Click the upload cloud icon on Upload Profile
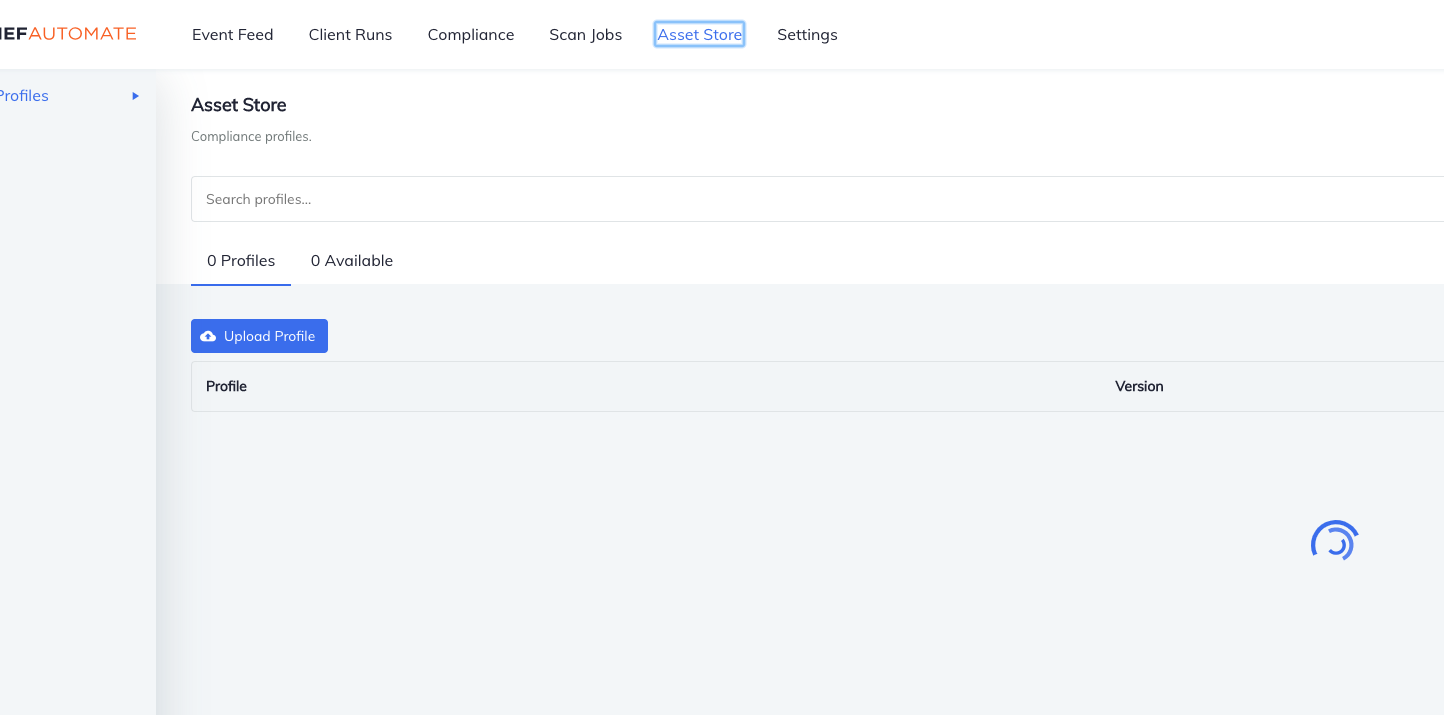Screen dimensions: 1444x715 coord(208,336)
